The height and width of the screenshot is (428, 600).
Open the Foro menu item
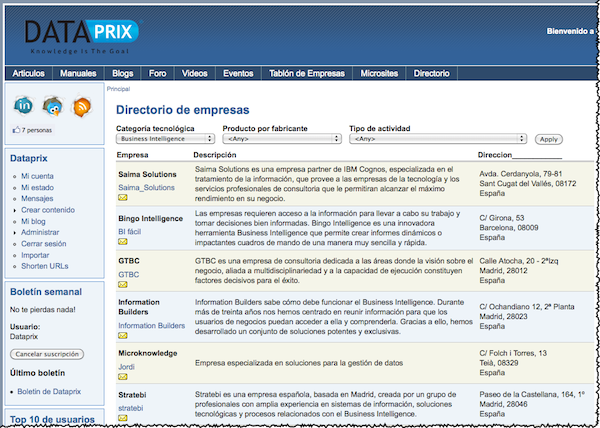click(x=157, y=73)
